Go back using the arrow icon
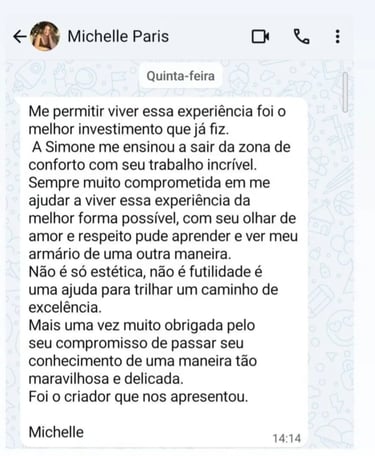 tap(20, 37)
